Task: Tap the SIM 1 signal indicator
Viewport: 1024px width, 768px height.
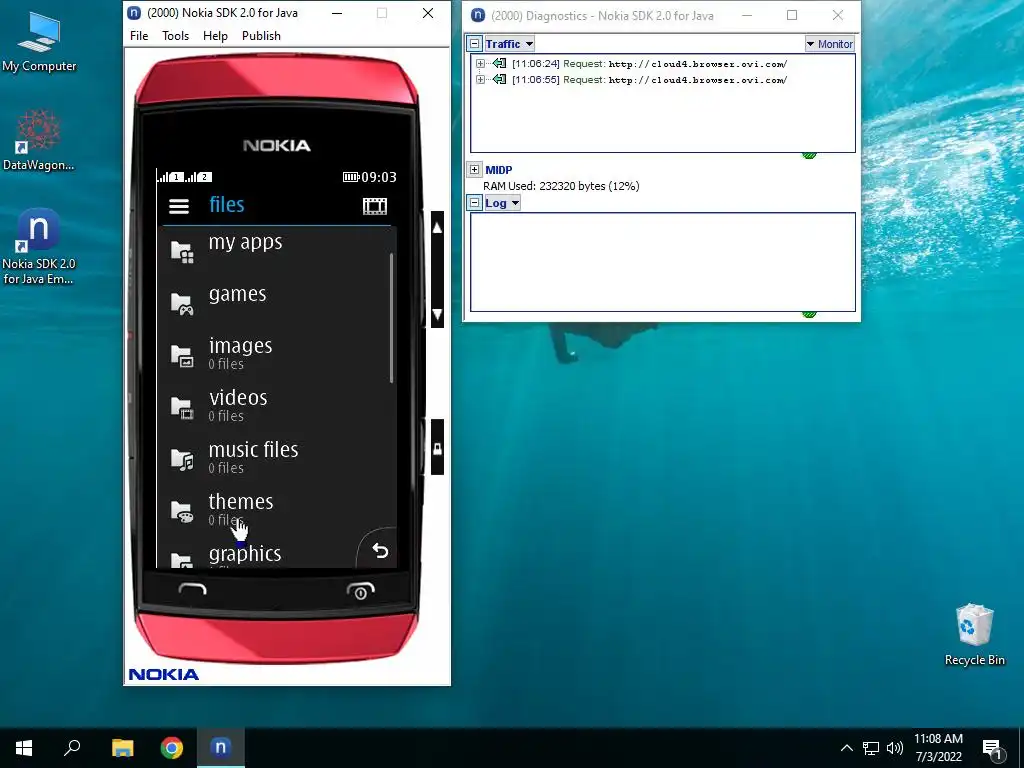Action: pyautogui.click(x=171, y=176)
